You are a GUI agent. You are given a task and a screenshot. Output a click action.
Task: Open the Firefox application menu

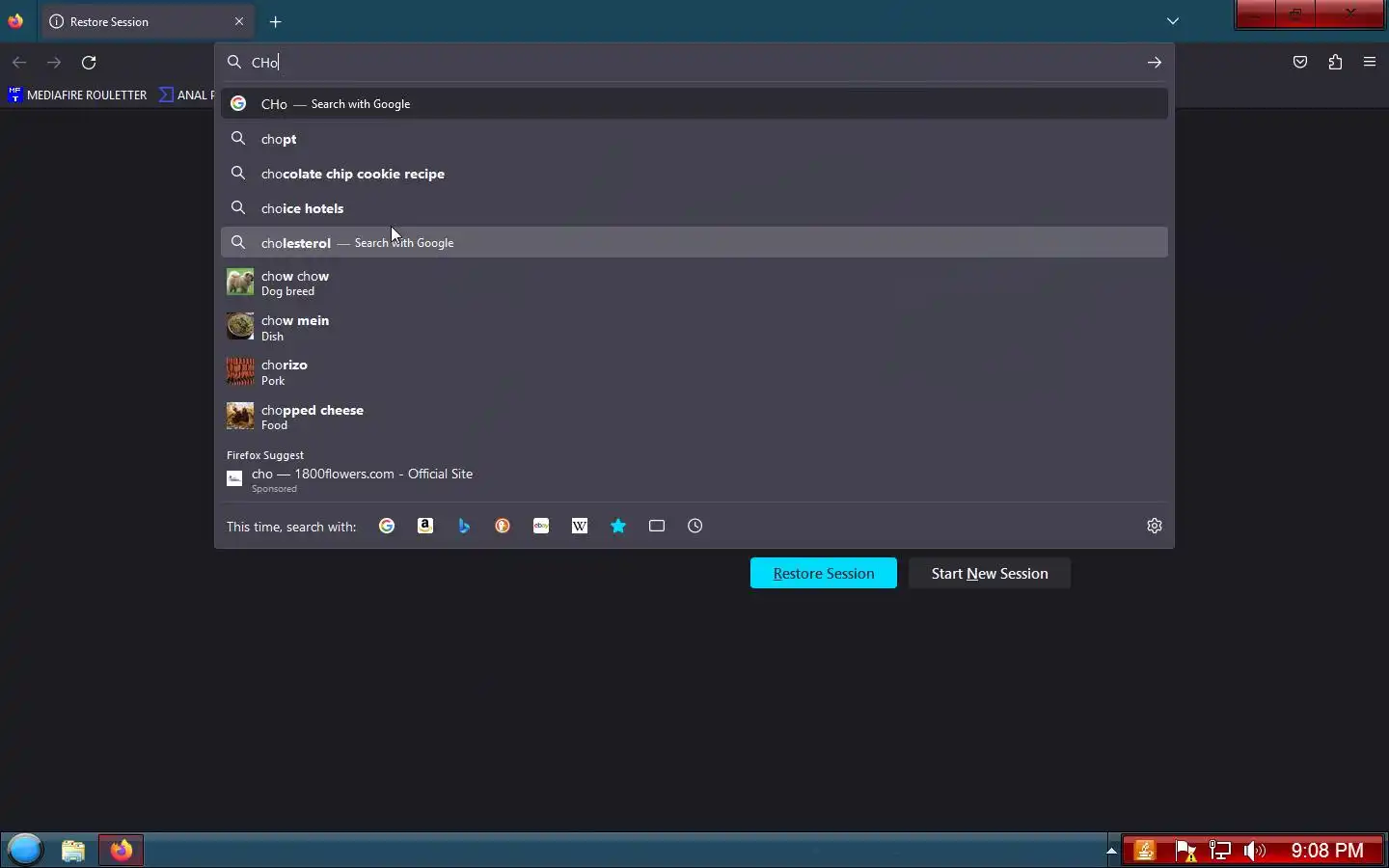(1370, 62)
